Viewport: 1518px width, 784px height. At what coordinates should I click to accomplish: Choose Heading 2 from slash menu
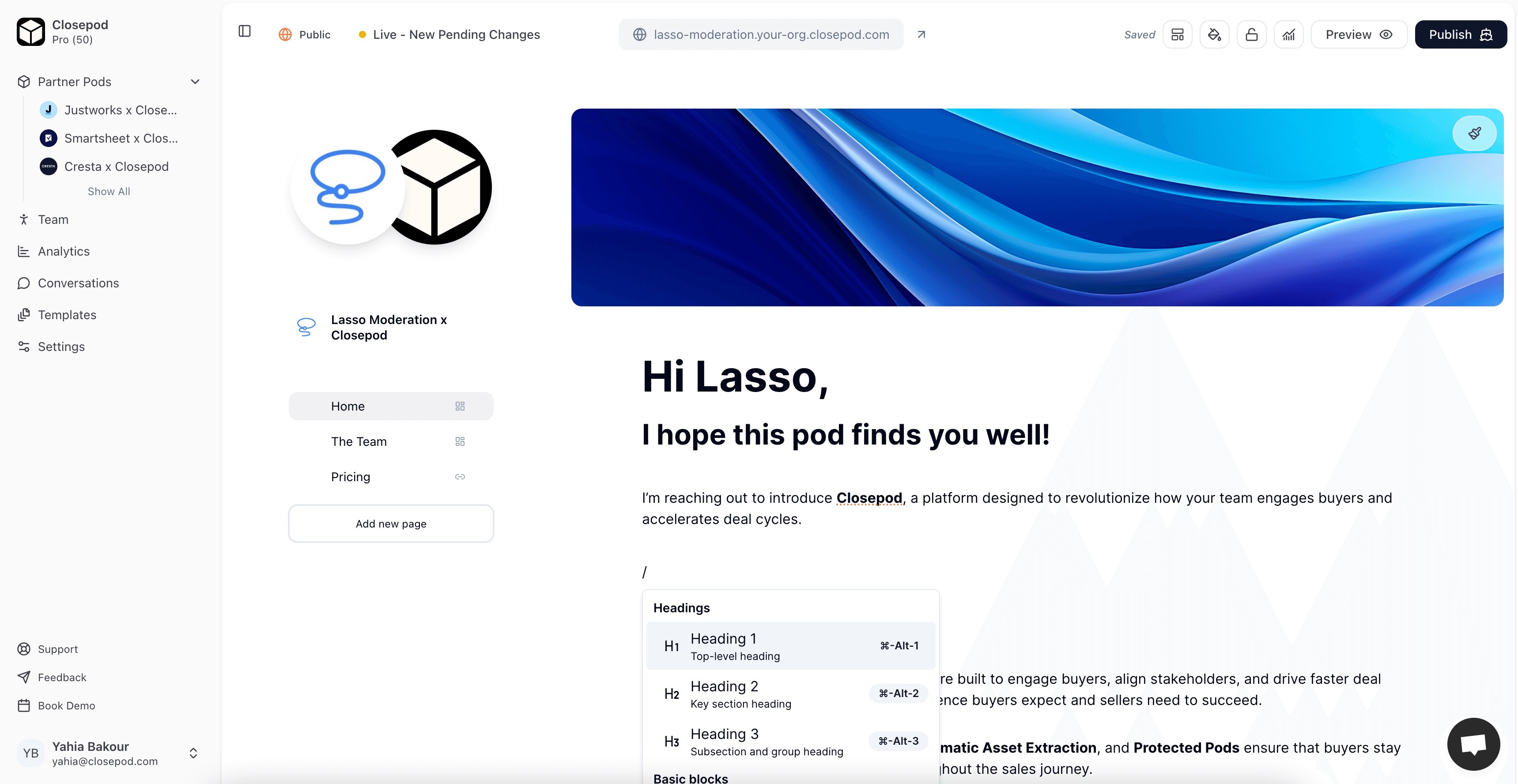[x=790, y=694]
